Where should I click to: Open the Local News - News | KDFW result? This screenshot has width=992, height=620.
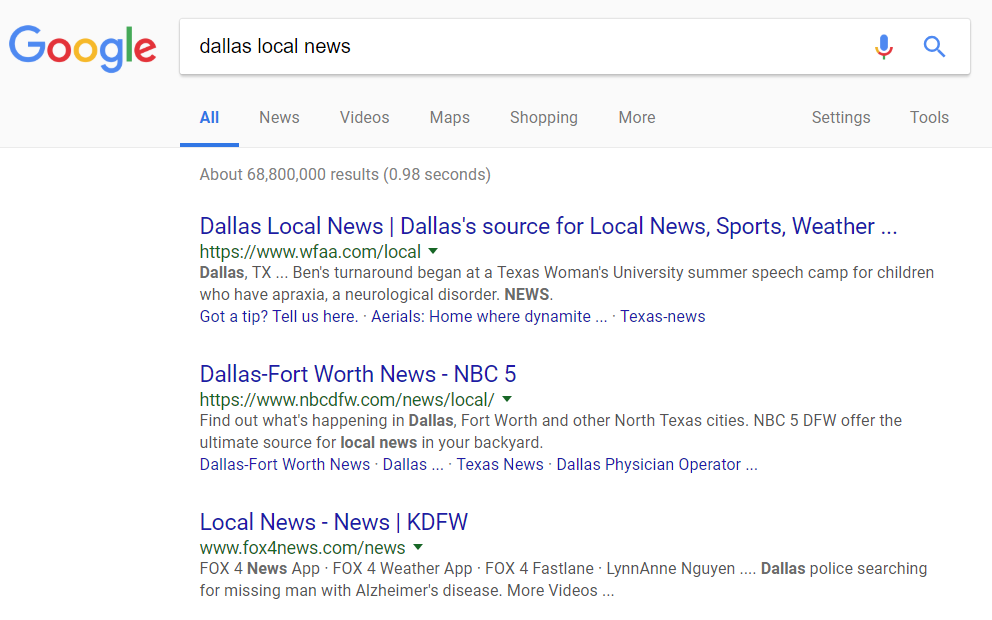[334, 522]
